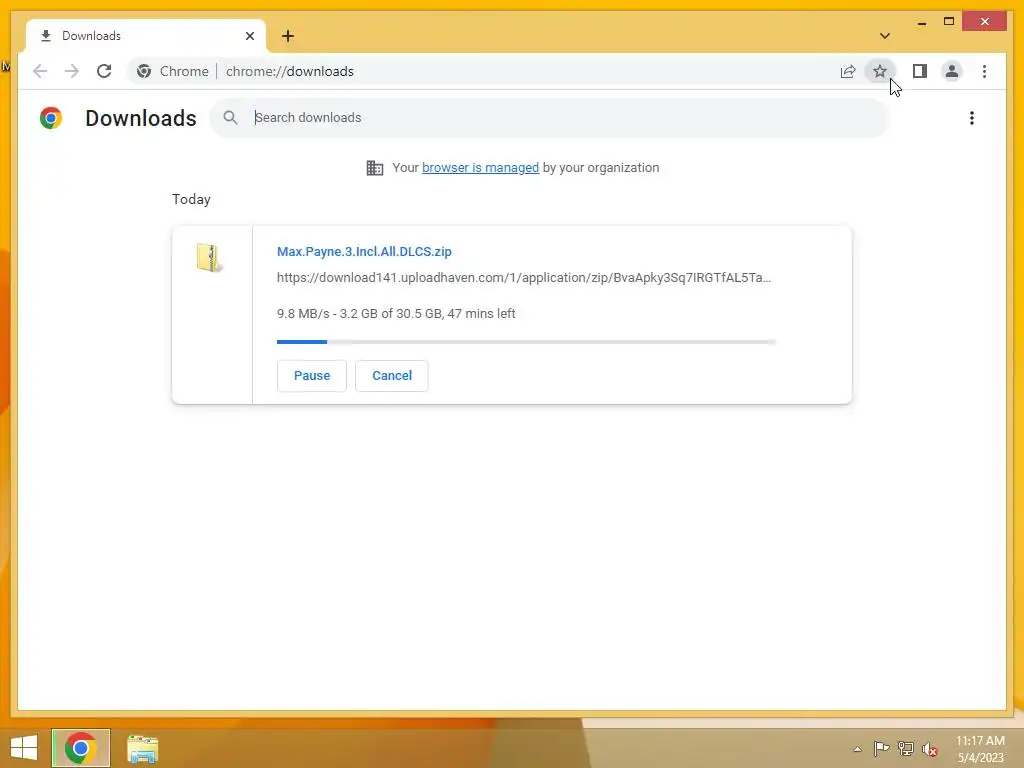
Task: Show hidden system tray icons
Action: click(x=857, y=749)
